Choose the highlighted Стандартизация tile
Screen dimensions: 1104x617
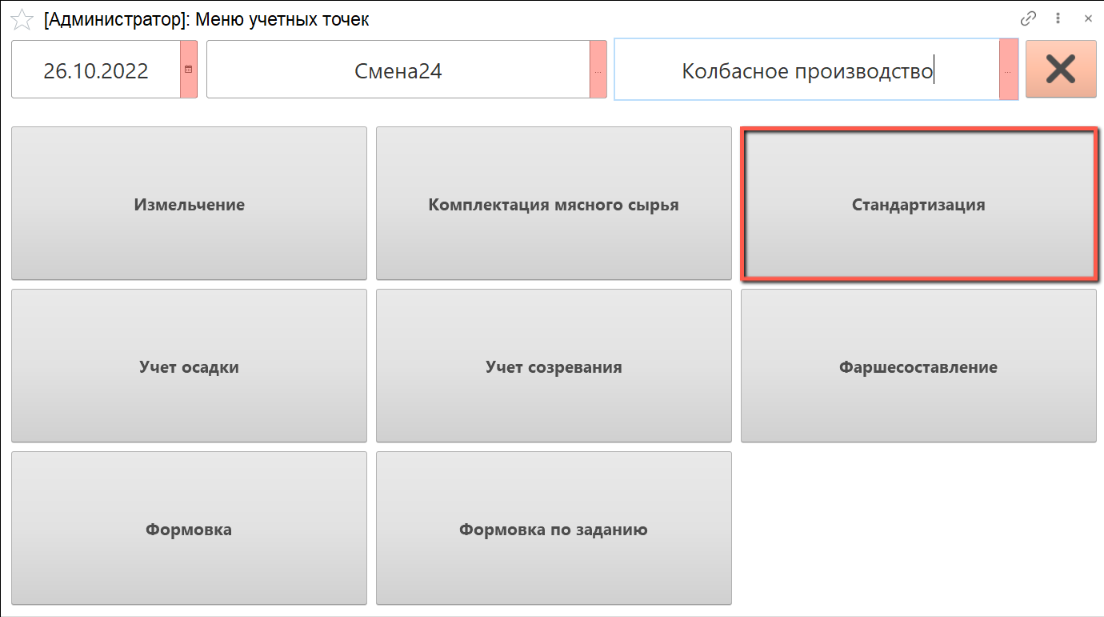click(918, 204)
